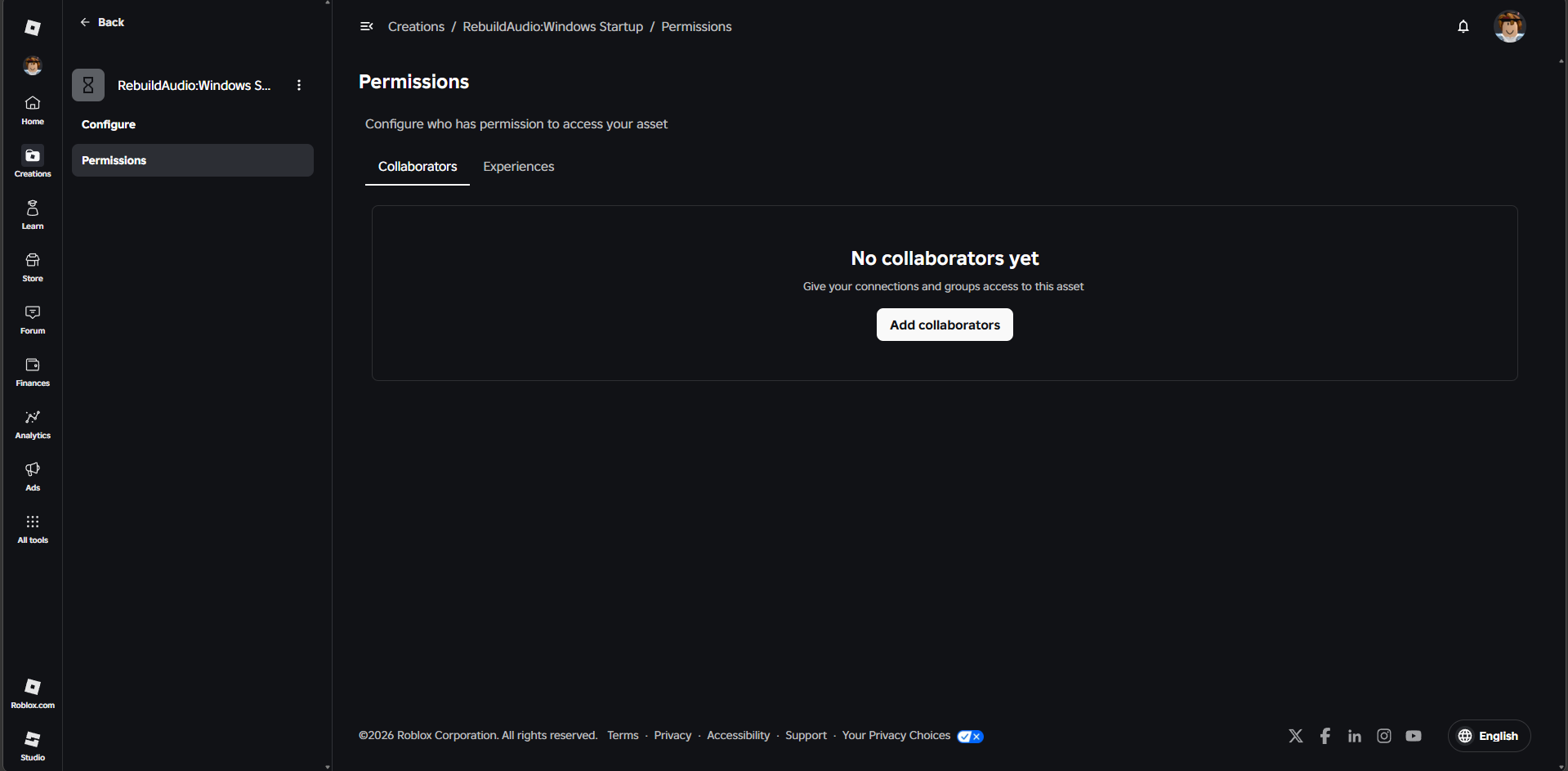
Task: Open Roblox Facebook page
Action: 1325,736
